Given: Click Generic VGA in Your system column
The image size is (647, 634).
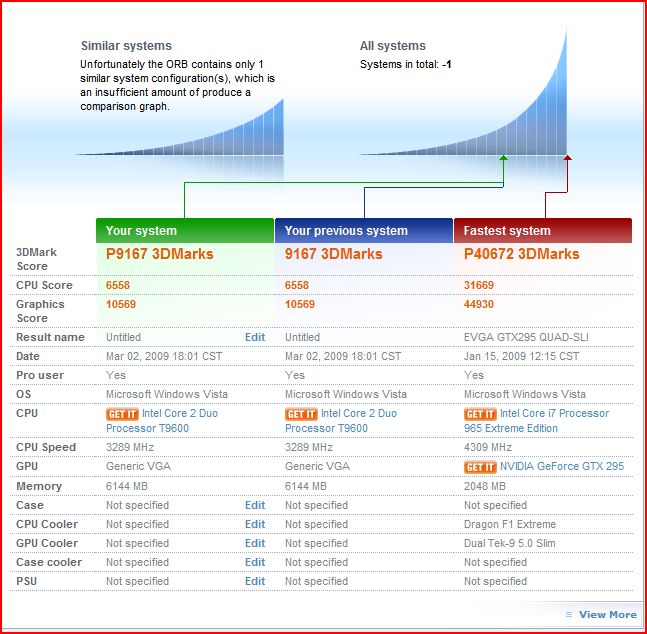Looking at the screenshot, I should (x=138, y=466).
